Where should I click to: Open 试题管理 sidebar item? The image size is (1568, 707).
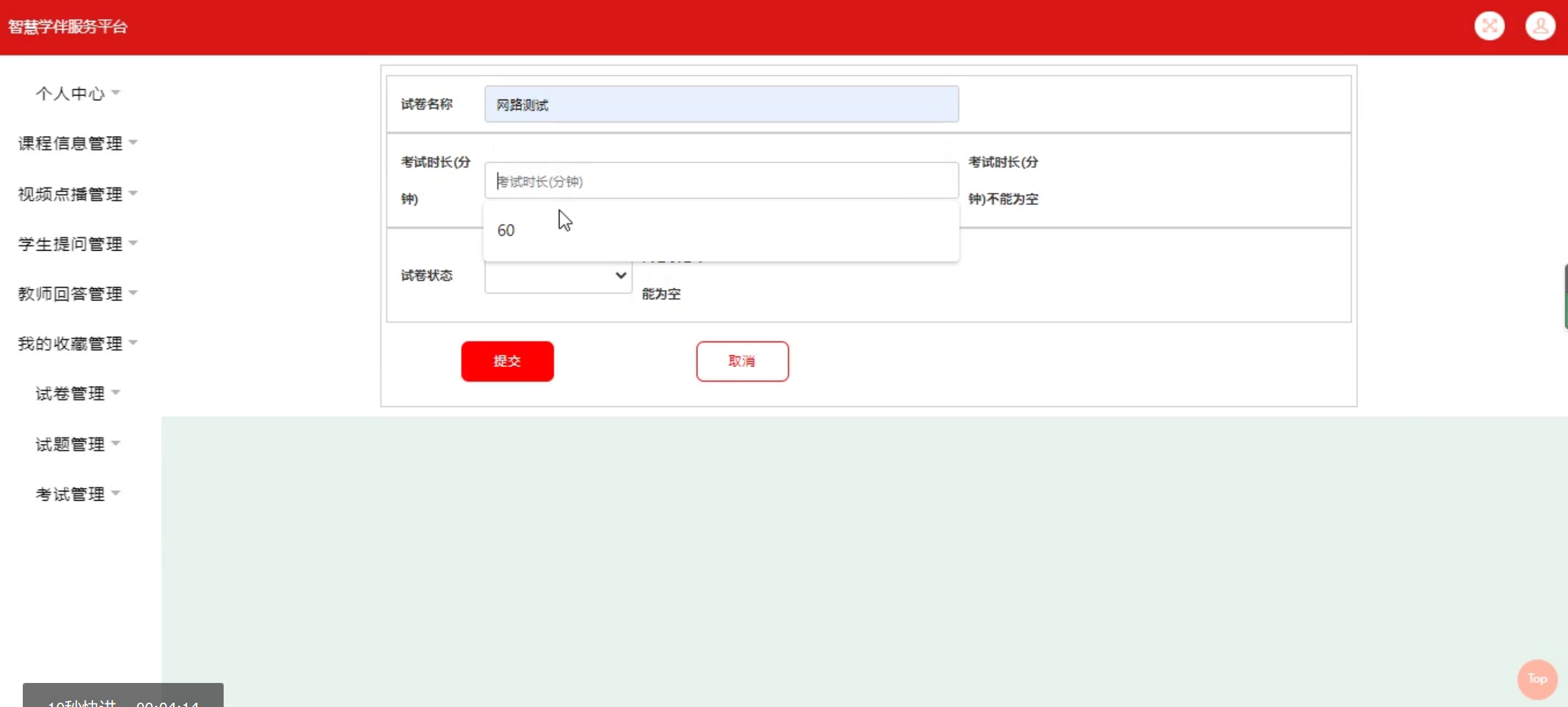[70, 443]
